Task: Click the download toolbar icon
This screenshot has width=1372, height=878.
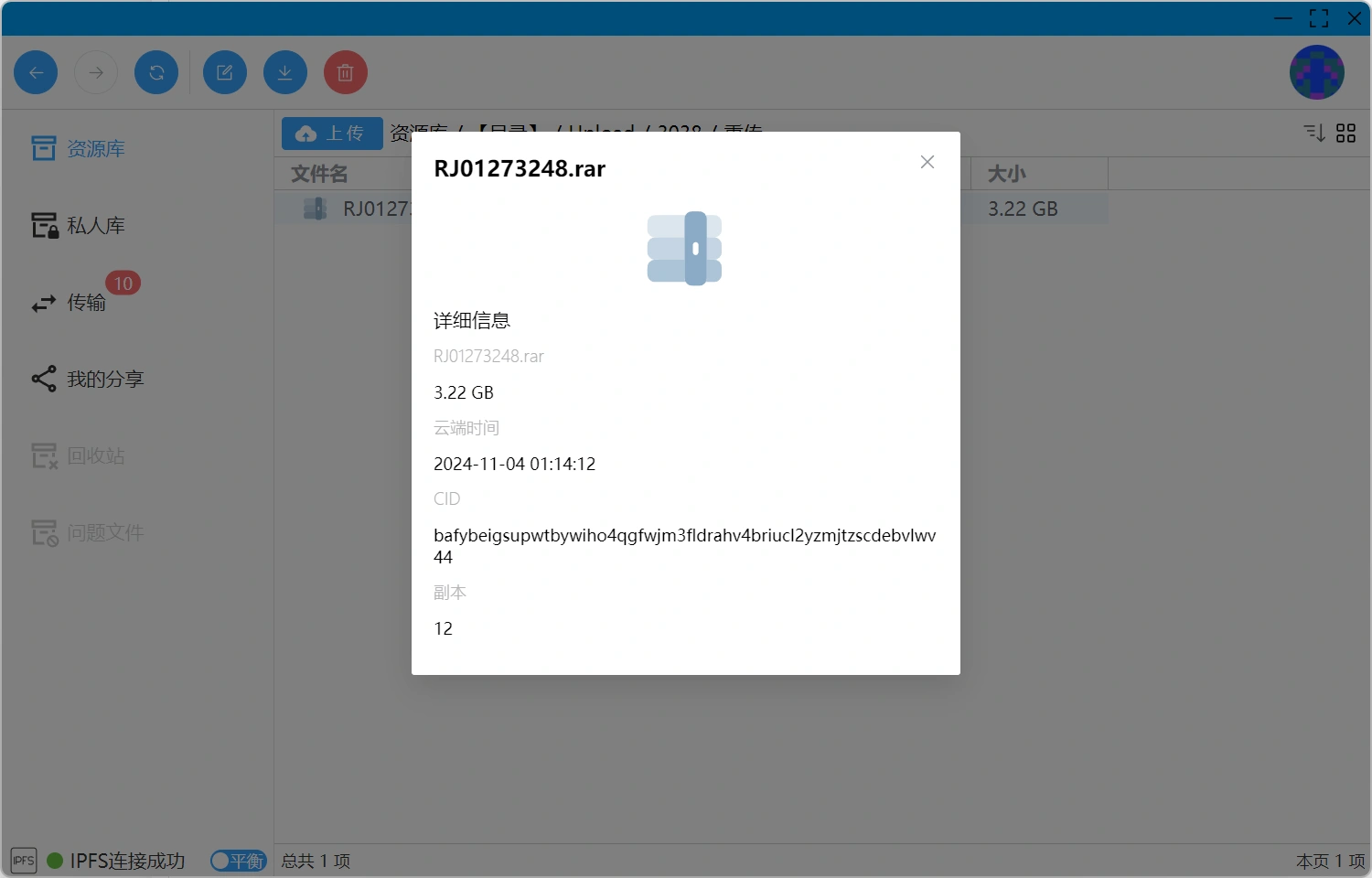Action: [x=285, y=72]
